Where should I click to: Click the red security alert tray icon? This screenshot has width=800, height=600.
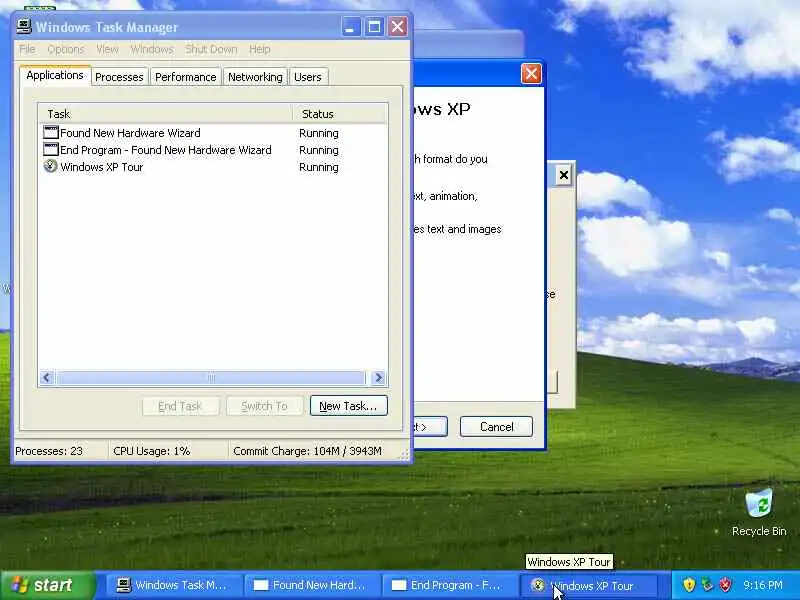726,585
